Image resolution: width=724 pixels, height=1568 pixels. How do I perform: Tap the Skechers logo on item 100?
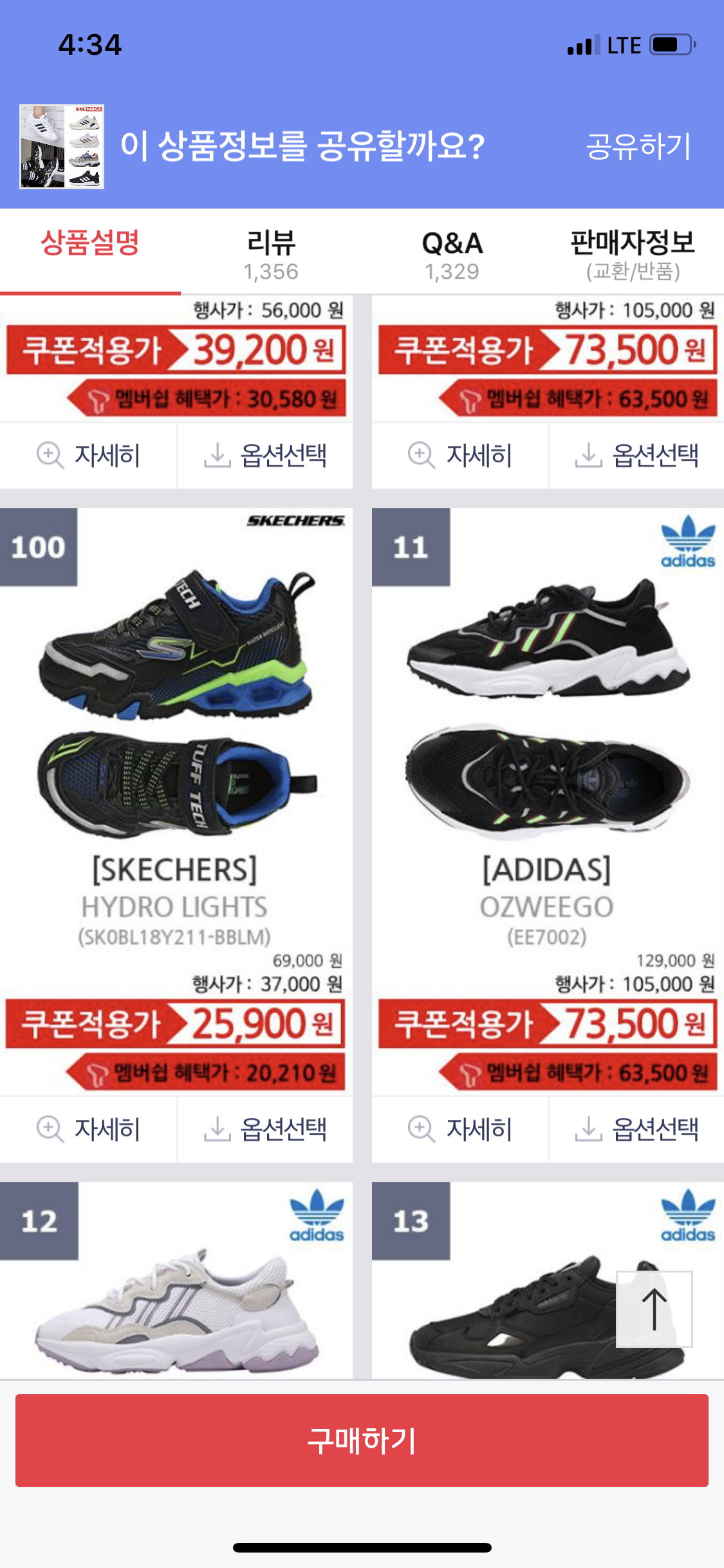296,521
